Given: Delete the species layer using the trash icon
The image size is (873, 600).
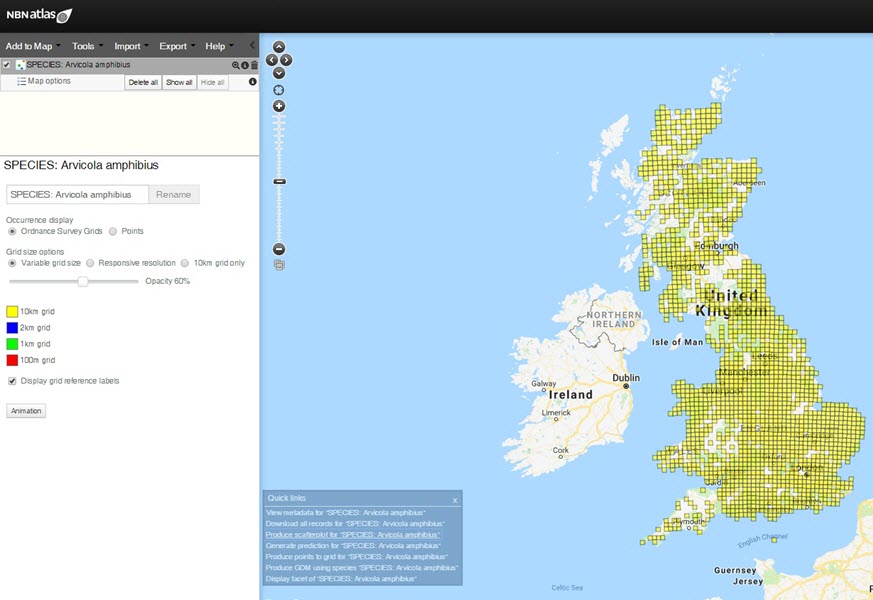Looking at the screenshot, I should [253, 65].
